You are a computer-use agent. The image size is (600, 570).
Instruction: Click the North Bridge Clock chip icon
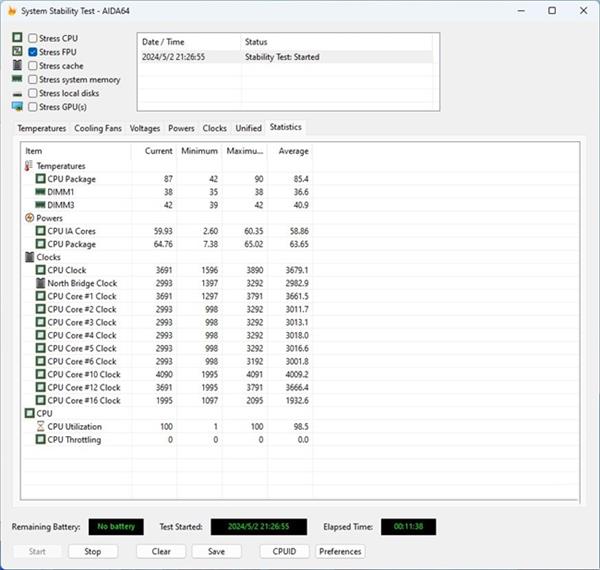pyautogui.click(x=40, y=283)
